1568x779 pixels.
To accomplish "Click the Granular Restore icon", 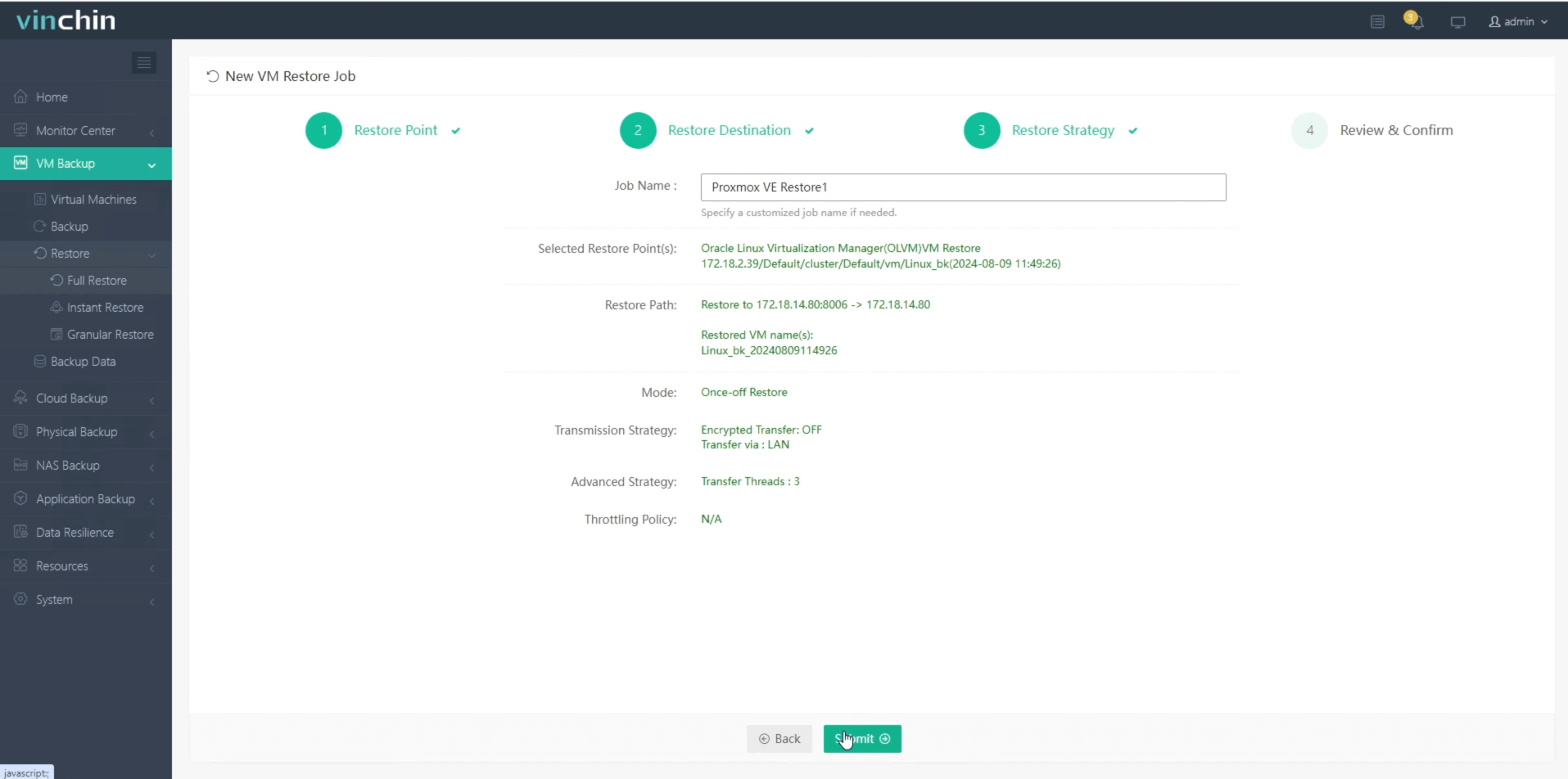I will (x=56, y=334).
